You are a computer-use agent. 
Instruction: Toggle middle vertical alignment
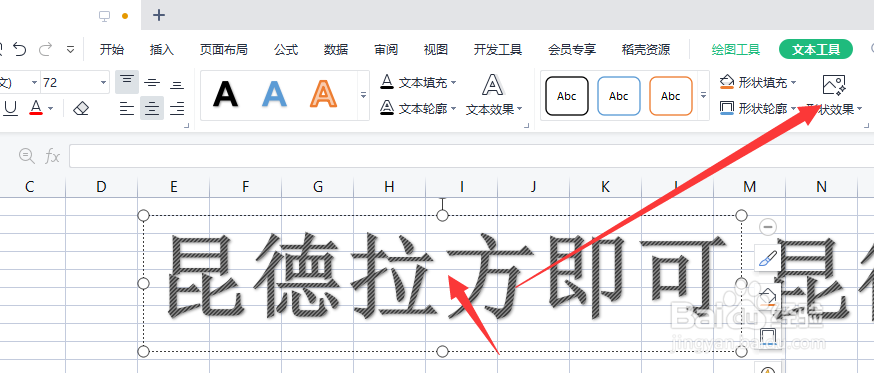[x=152, y=83]
